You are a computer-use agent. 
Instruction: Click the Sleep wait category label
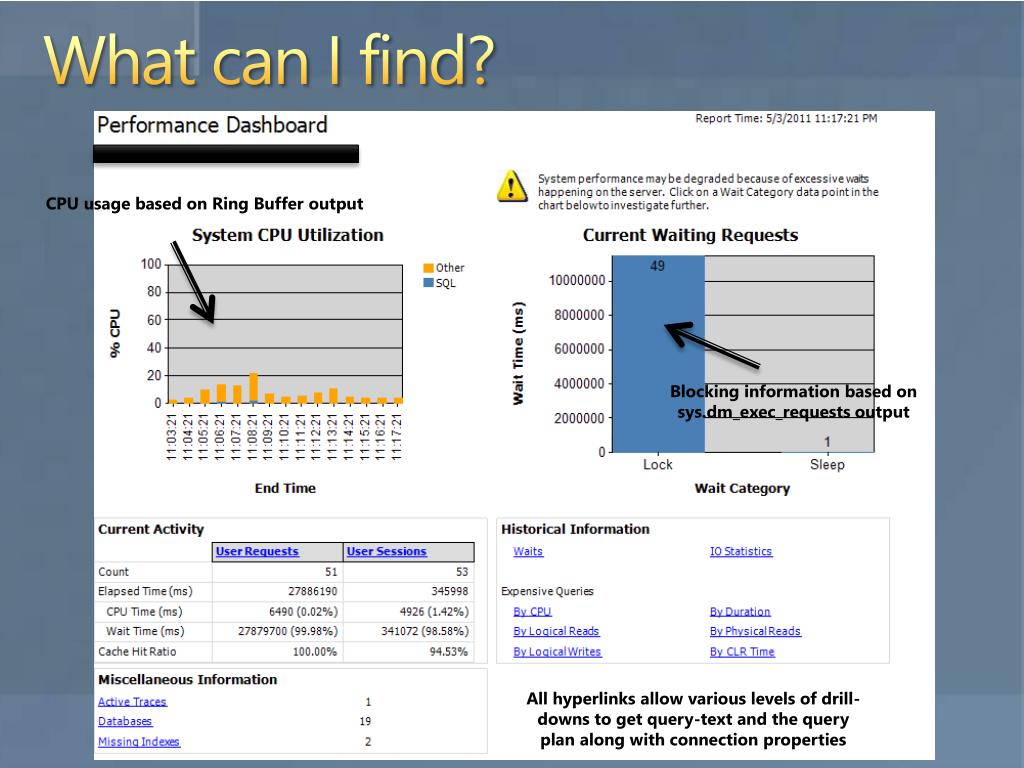click(827, 464)
